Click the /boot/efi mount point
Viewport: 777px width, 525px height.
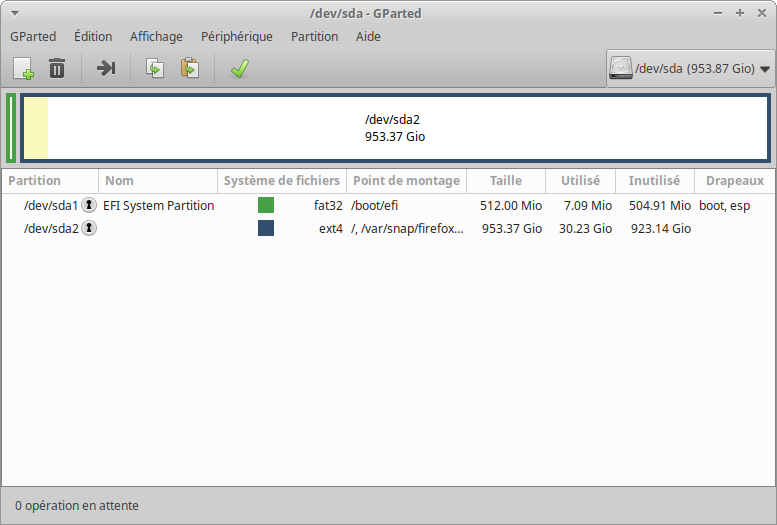[375, 205]
